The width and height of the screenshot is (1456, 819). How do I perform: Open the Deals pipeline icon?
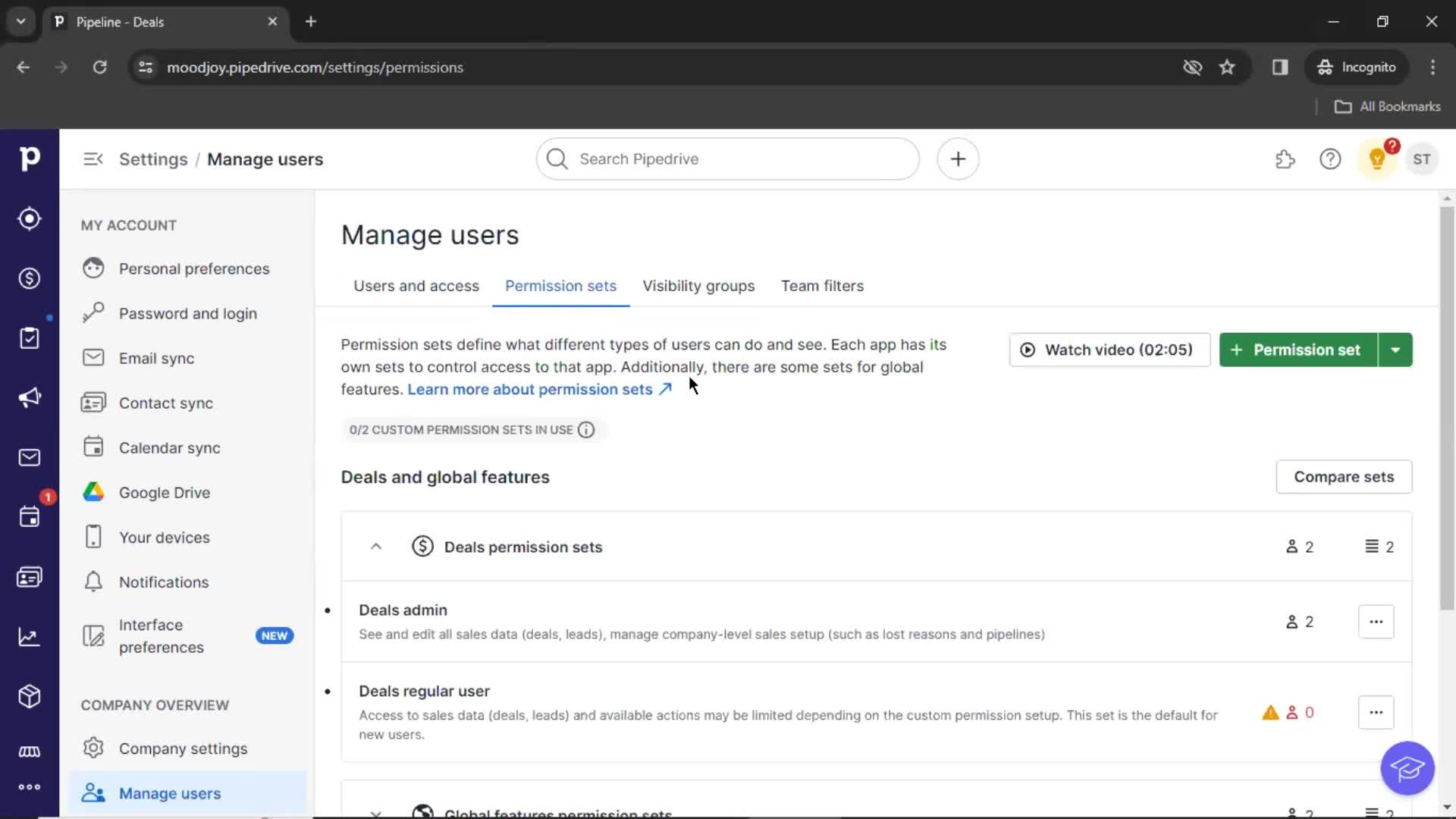pyautogui.click(x=30, y=278)
